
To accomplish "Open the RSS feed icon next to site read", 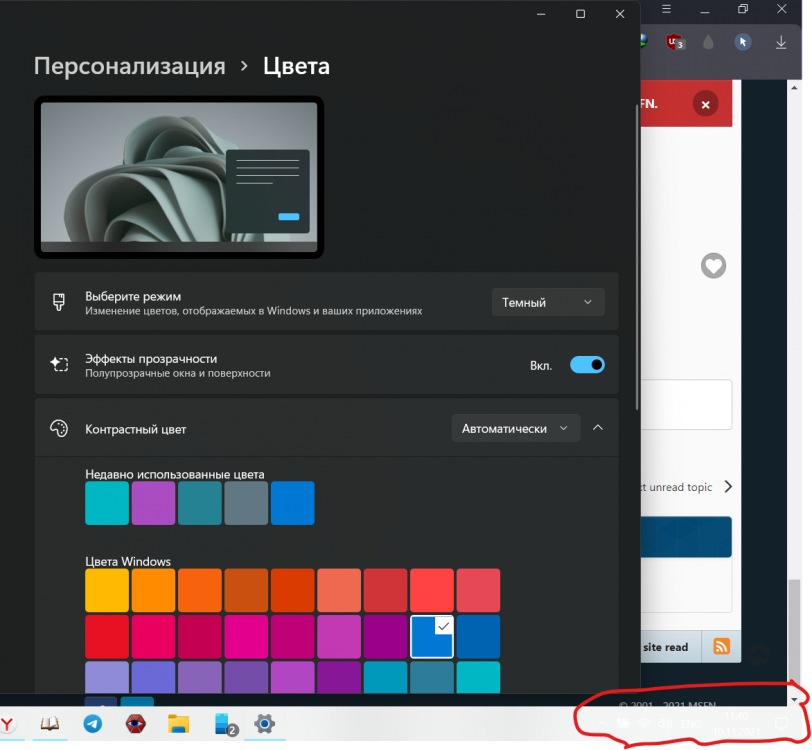I will tap(720, 647).
